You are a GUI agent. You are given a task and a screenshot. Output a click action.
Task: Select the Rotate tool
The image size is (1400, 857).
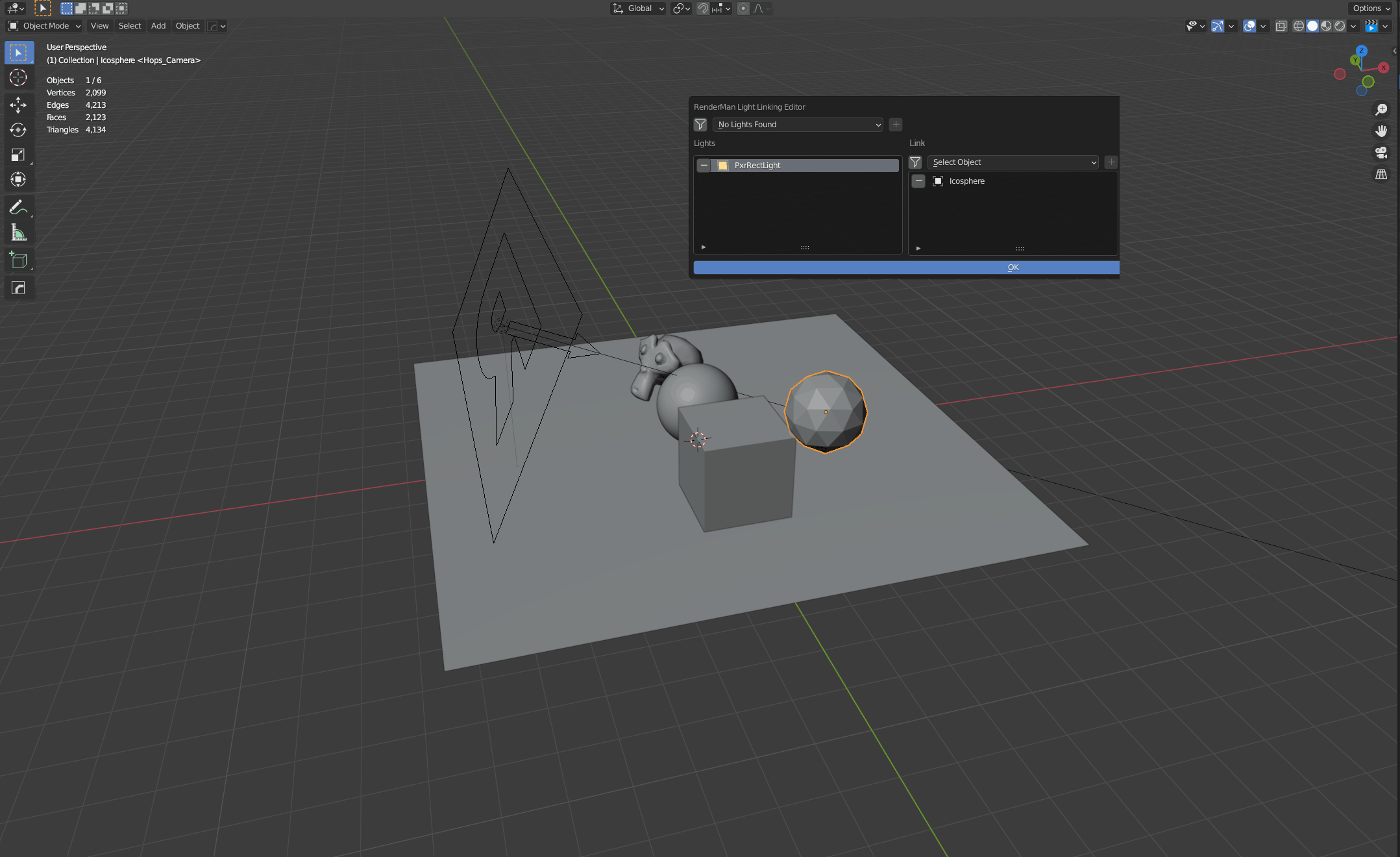point(19,130)
